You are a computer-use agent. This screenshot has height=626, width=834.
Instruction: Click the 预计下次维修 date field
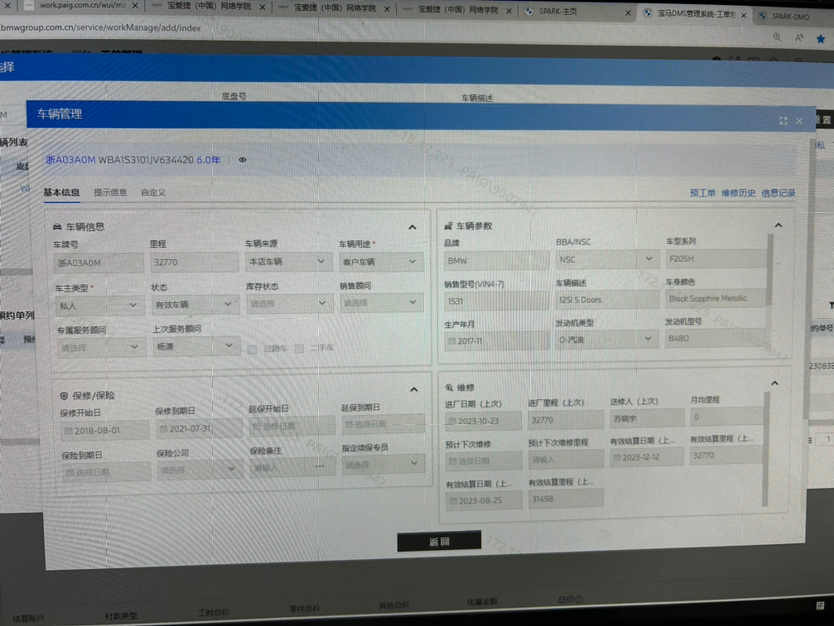click(x=483, y=461)
